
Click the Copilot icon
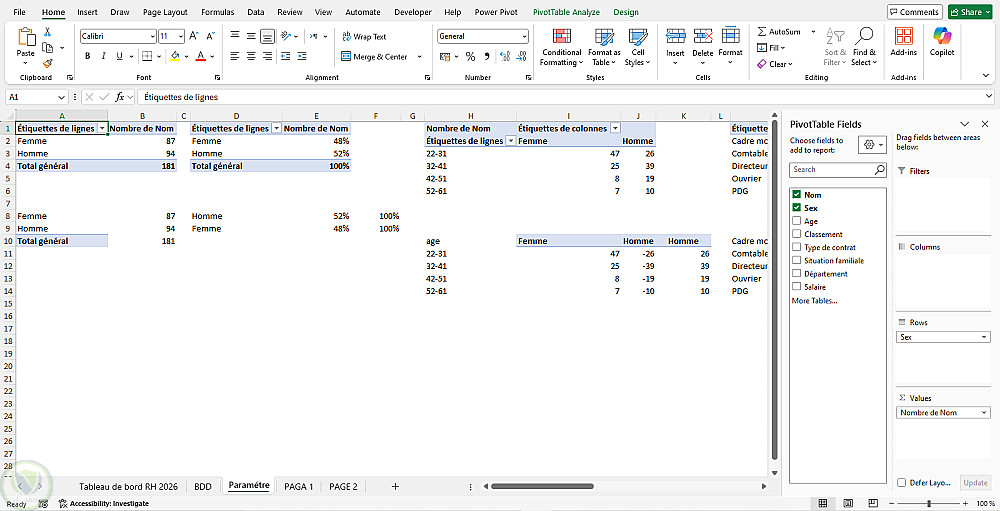click(x=942, y=35)
